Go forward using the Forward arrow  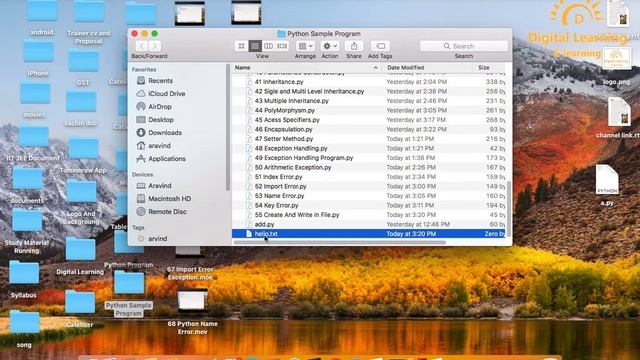tap(155, 46)
